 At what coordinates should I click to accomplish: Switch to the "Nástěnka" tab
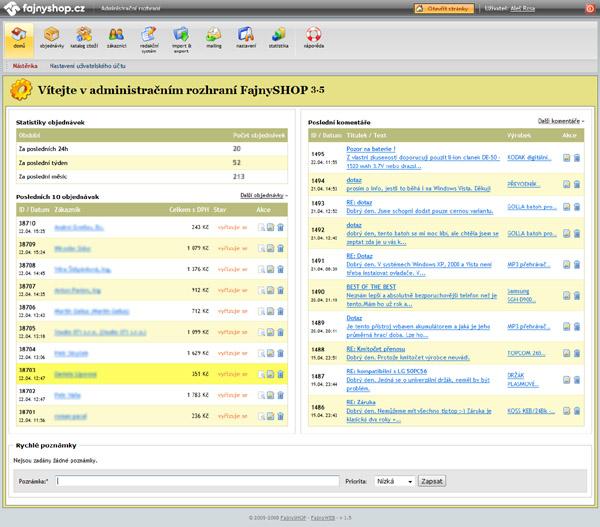25,66
